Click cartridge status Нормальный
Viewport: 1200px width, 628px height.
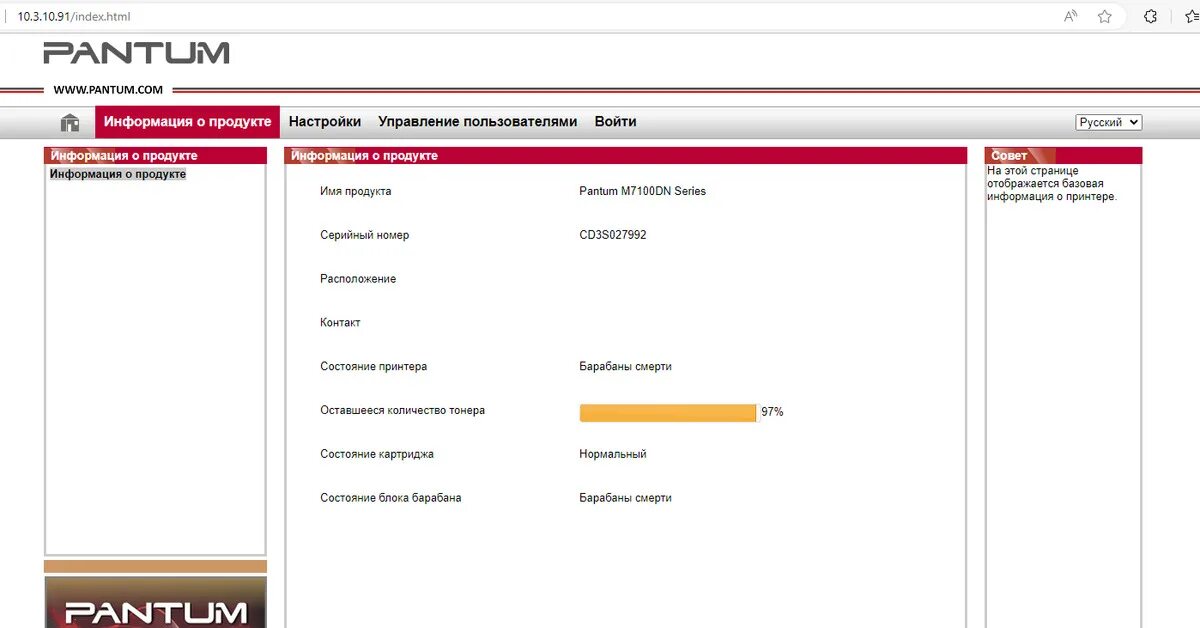pyautogui.click(x=613, y=454)
